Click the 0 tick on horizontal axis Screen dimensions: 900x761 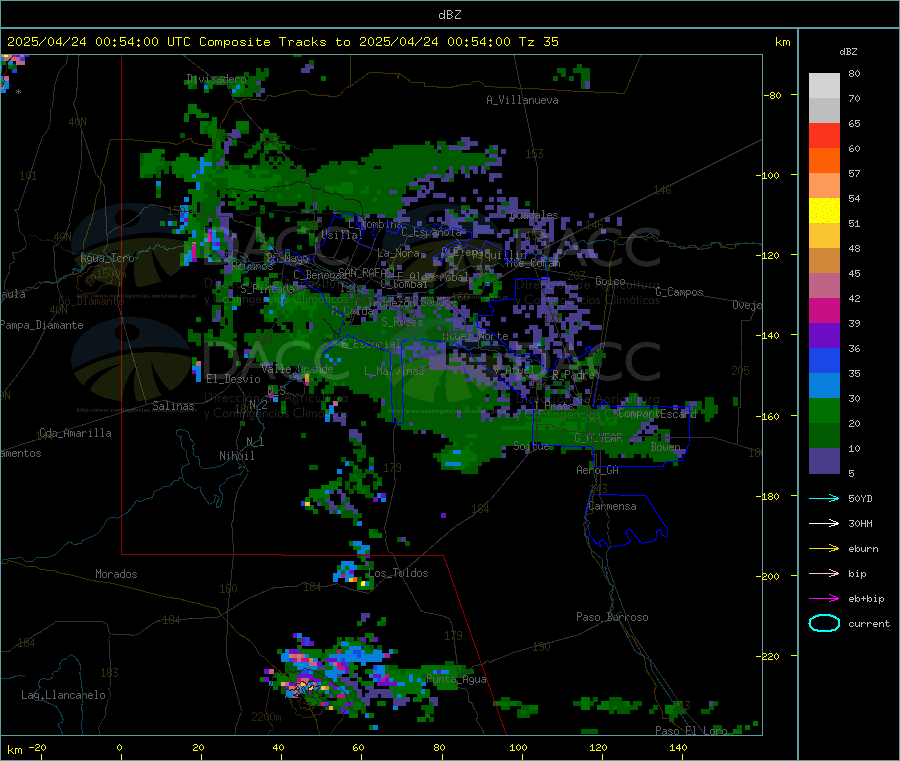119,747
